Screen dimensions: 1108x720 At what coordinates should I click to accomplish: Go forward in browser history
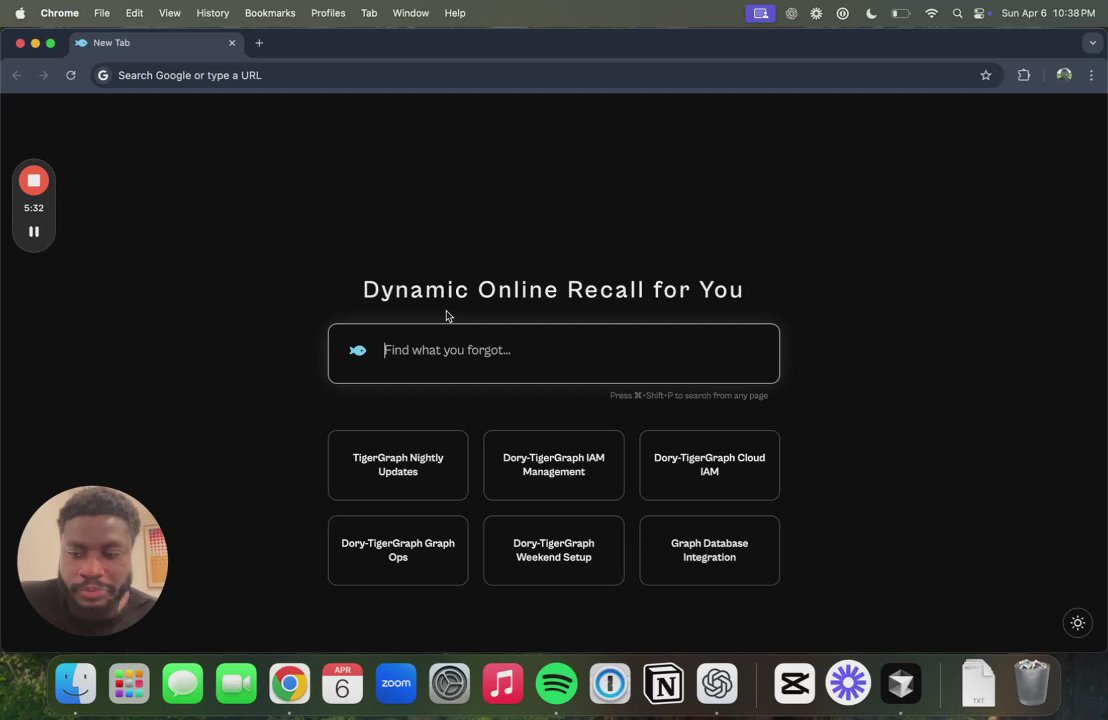(x=44, y=75)
